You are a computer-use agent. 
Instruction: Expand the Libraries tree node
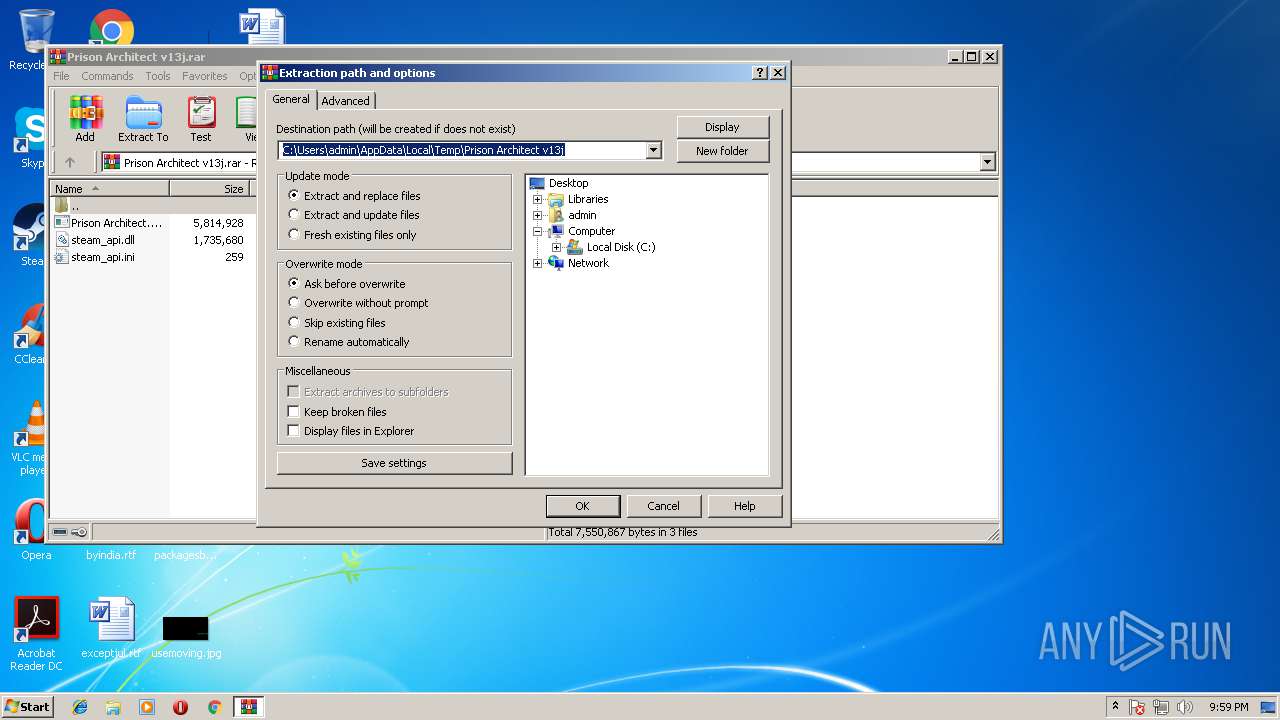[x=537, y=199]
